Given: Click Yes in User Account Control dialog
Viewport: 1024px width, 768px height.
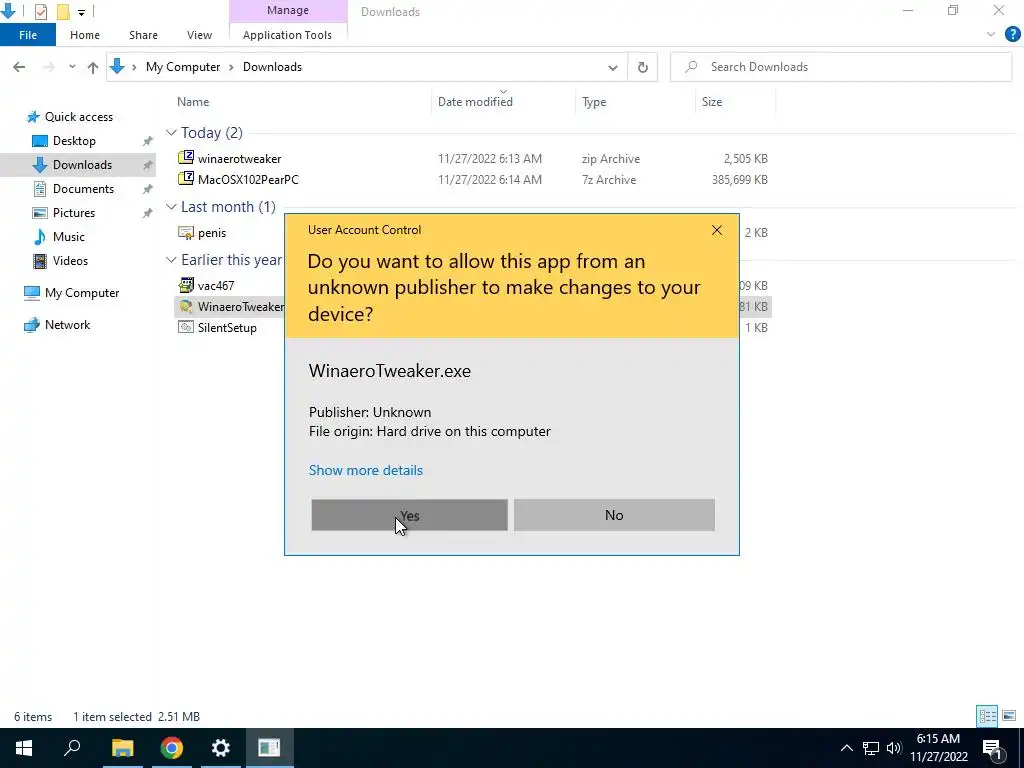Looking at the screenshot, I should click(409, 515).
